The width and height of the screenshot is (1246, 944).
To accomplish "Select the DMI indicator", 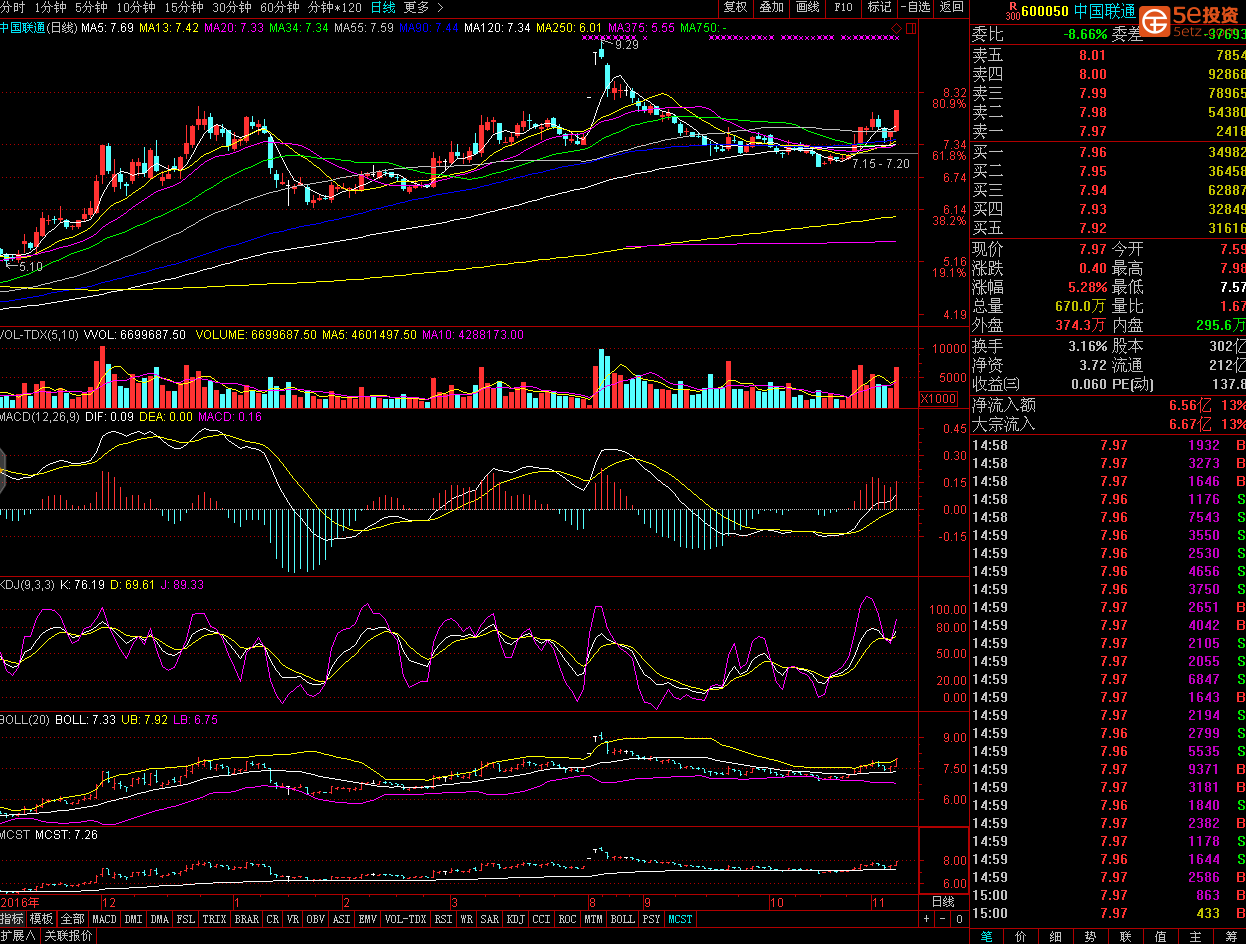I will 133,919.
